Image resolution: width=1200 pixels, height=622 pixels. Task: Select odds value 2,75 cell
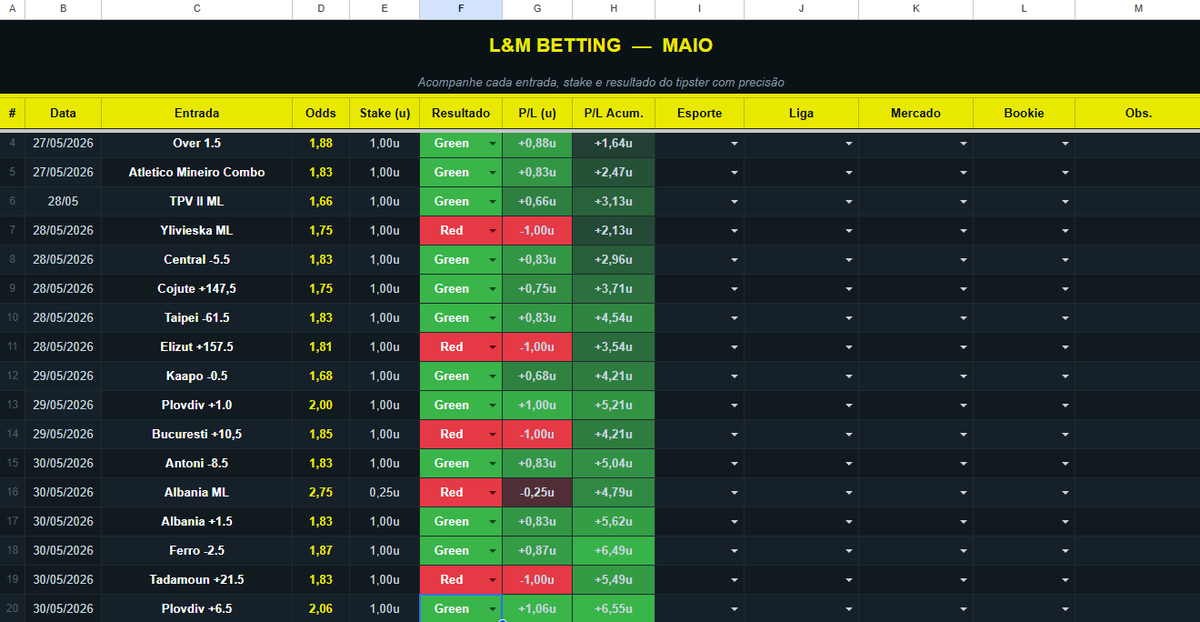tap(321, 492)
